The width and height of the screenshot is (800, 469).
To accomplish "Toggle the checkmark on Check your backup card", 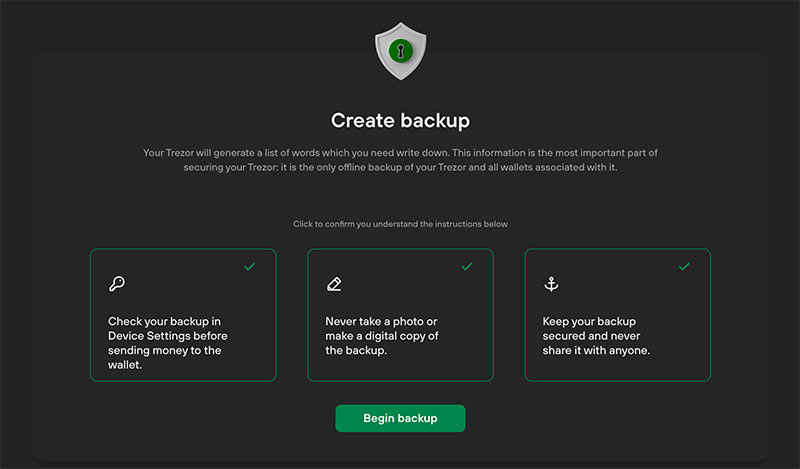I will click(249, 266).
